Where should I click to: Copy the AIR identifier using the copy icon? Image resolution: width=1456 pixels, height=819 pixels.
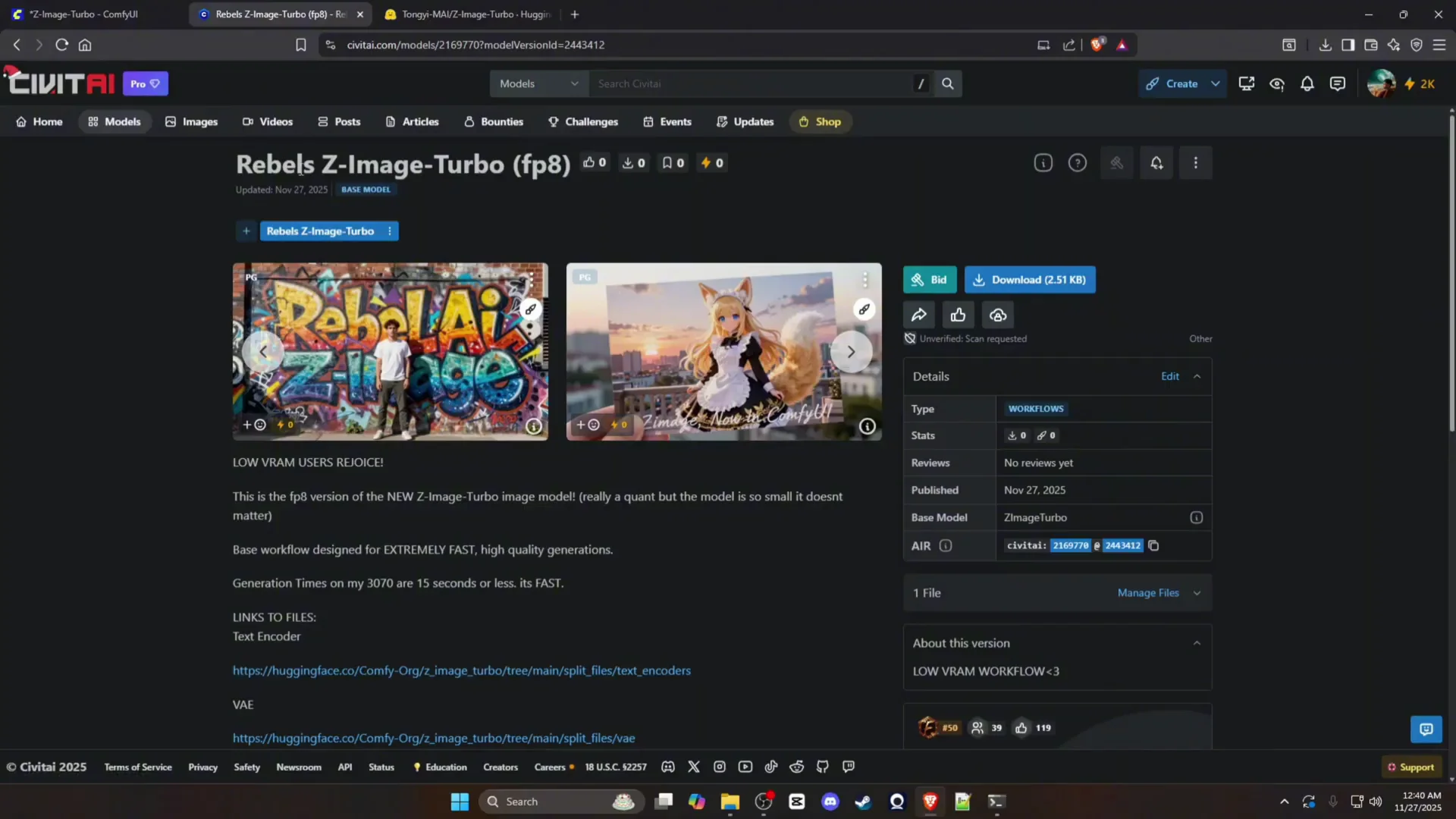coord(1153,545)
